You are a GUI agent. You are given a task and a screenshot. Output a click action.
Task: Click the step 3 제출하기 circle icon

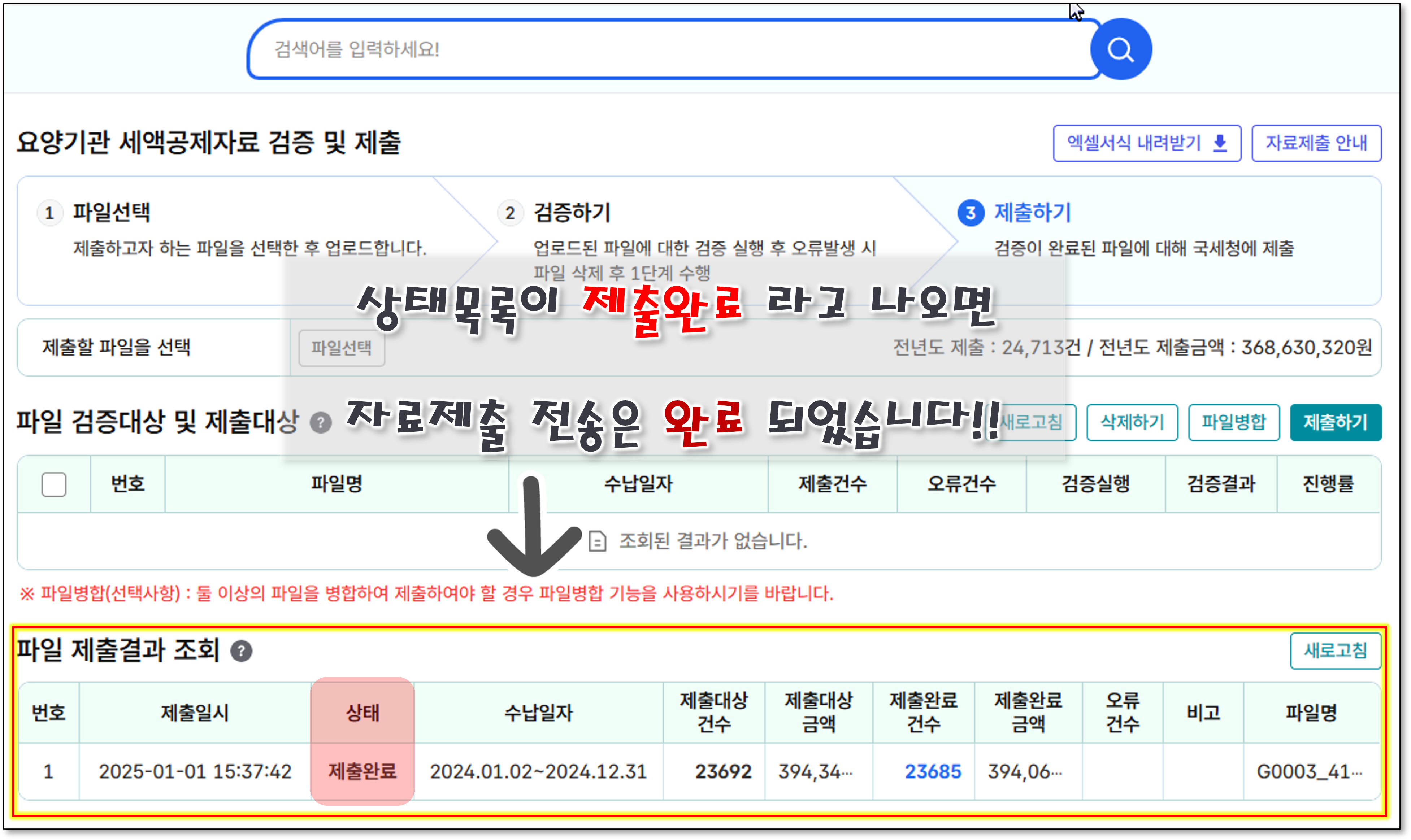pos(971,213)
